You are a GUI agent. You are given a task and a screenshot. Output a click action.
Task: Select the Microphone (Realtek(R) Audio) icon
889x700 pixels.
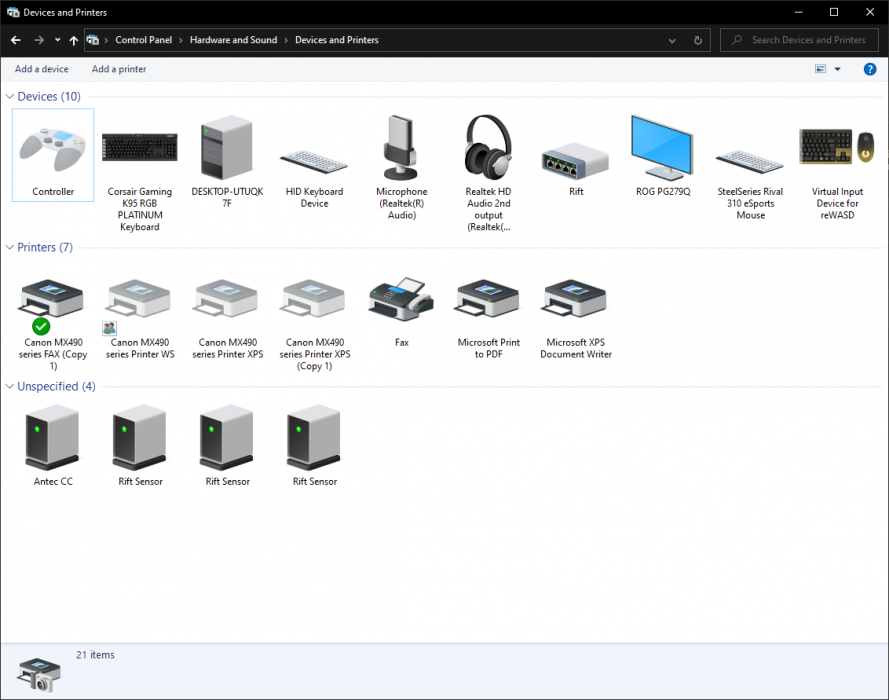pyautogui.click(x=401, y=147)
